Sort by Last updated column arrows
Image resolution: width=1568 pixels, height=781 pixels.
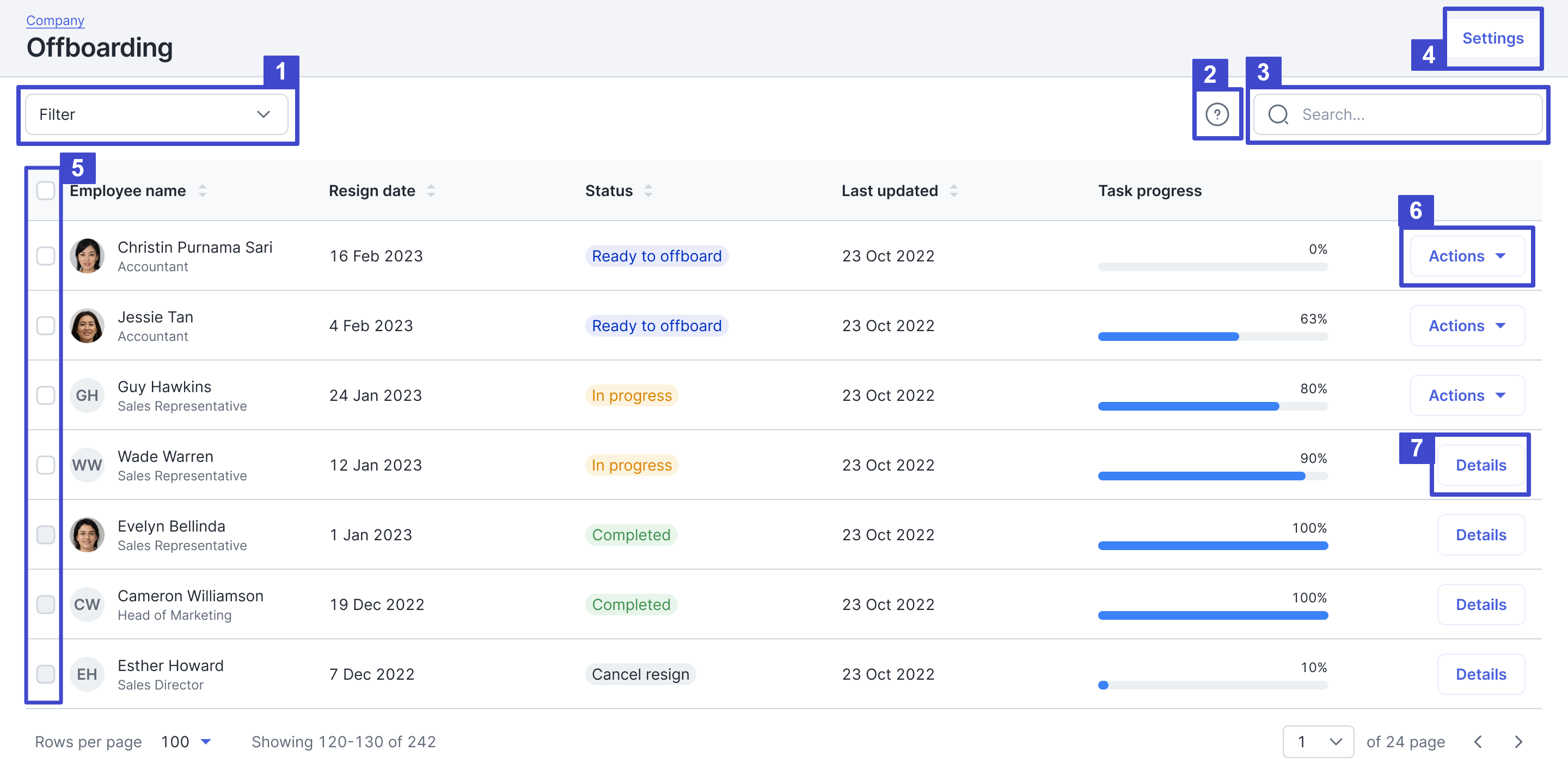(954, 191)
